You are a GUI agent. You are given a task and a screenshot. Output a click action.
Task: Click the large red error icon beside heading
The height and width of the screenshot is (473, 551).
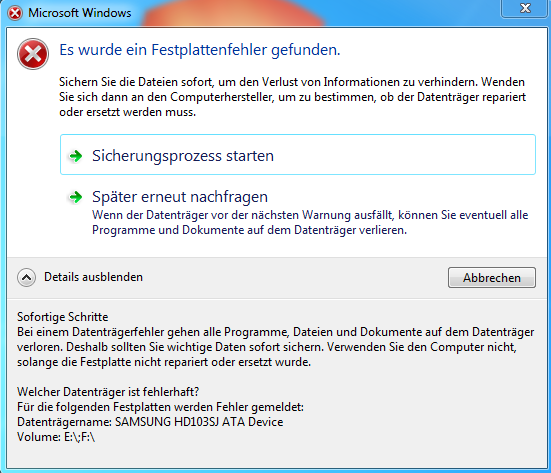33,54
